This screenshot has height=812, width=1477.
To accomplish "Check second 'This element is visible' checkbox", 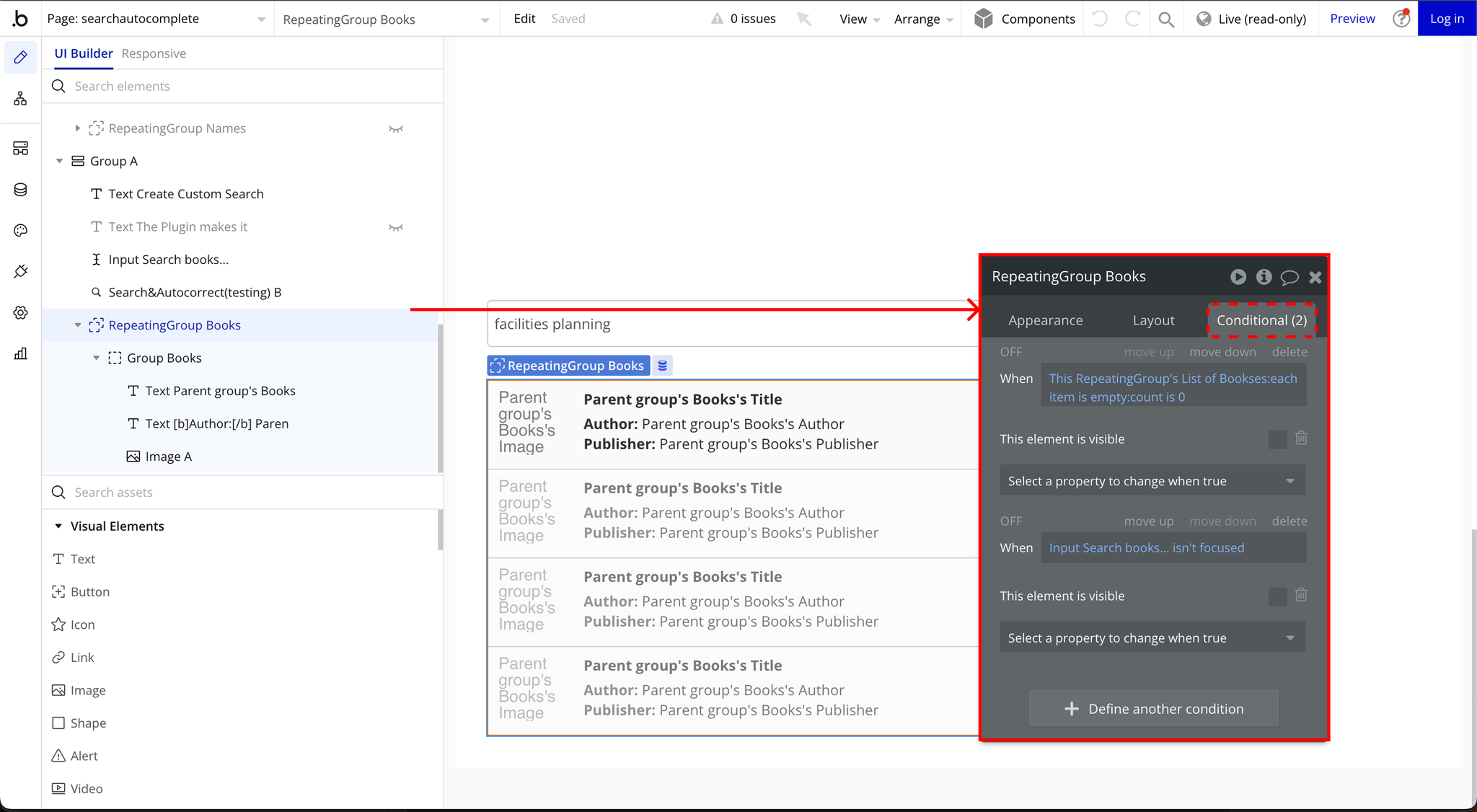I will (x=1277, y=596).
